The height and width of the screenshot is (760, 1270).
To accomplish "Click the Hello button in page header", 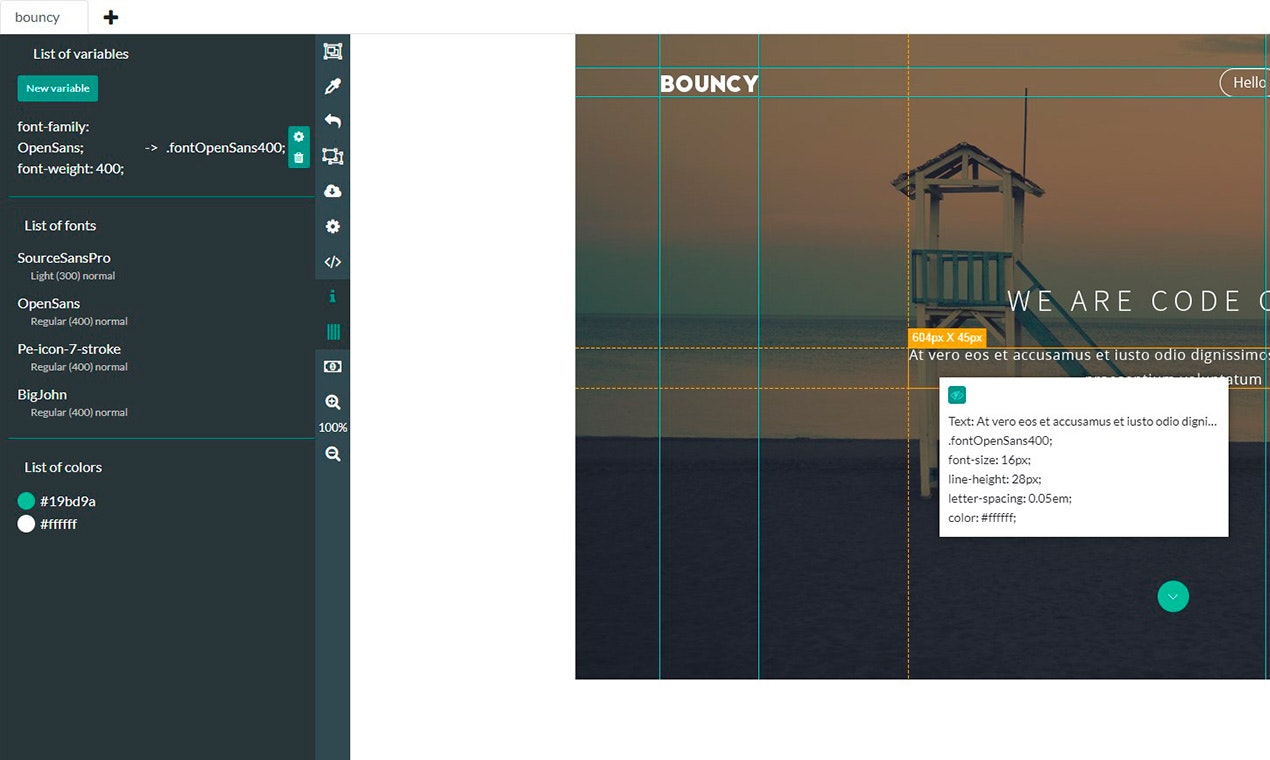I will pos(1246,83).
